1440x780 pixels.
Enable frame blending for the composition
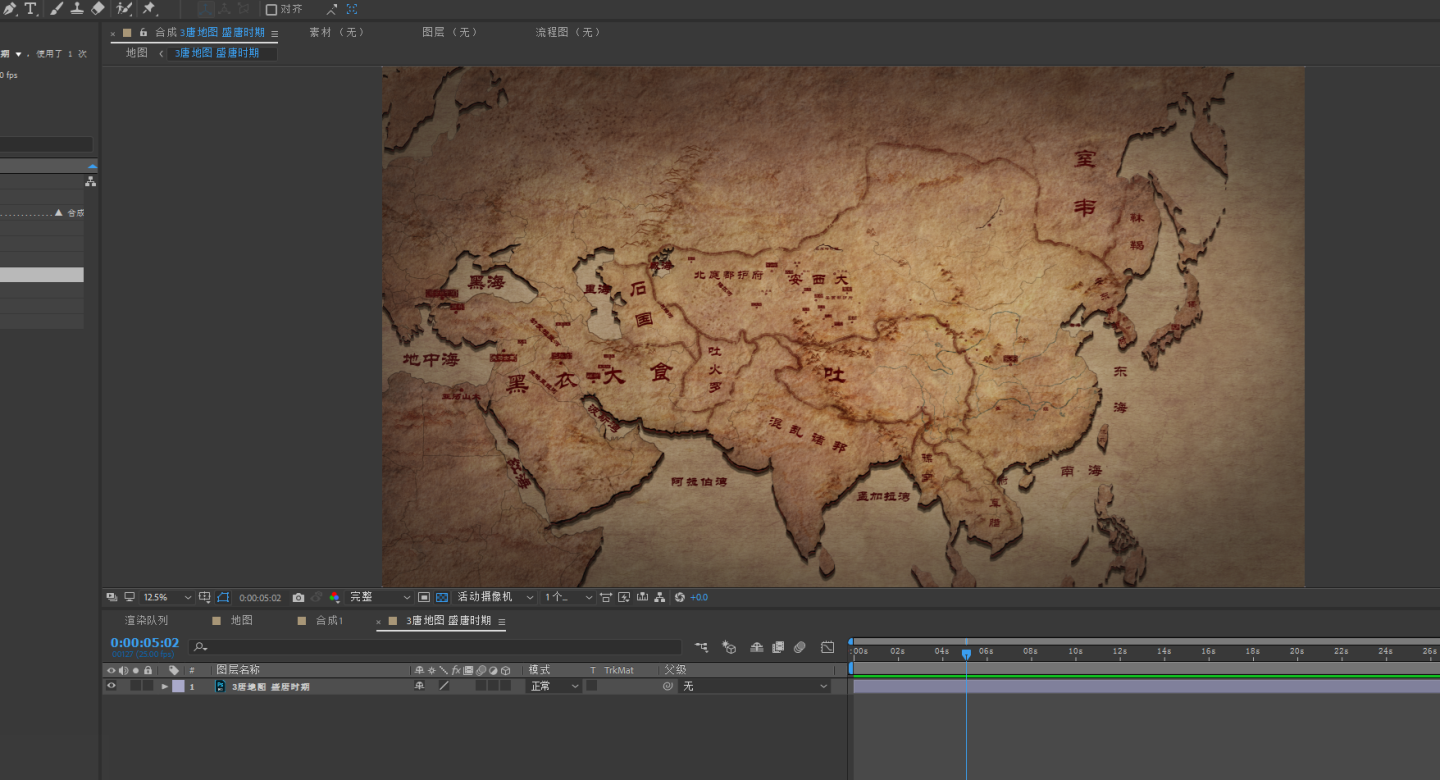coord(778,647)
